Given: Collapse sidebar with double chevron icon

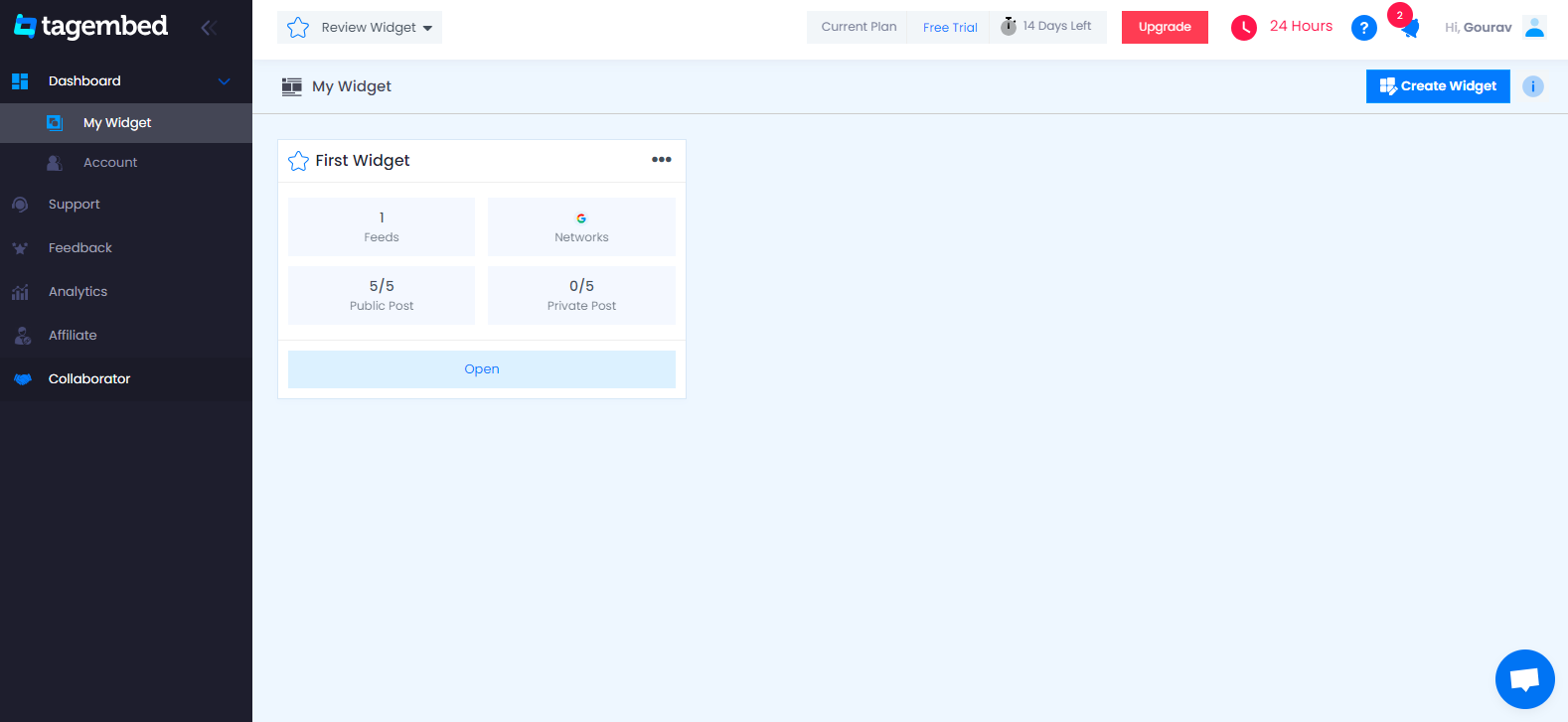Looking at the screenshot, I should (x=209, y=28).
